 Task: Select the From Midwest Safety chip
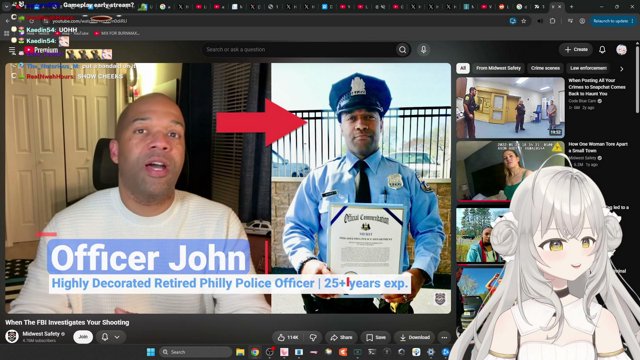(498, 68)
